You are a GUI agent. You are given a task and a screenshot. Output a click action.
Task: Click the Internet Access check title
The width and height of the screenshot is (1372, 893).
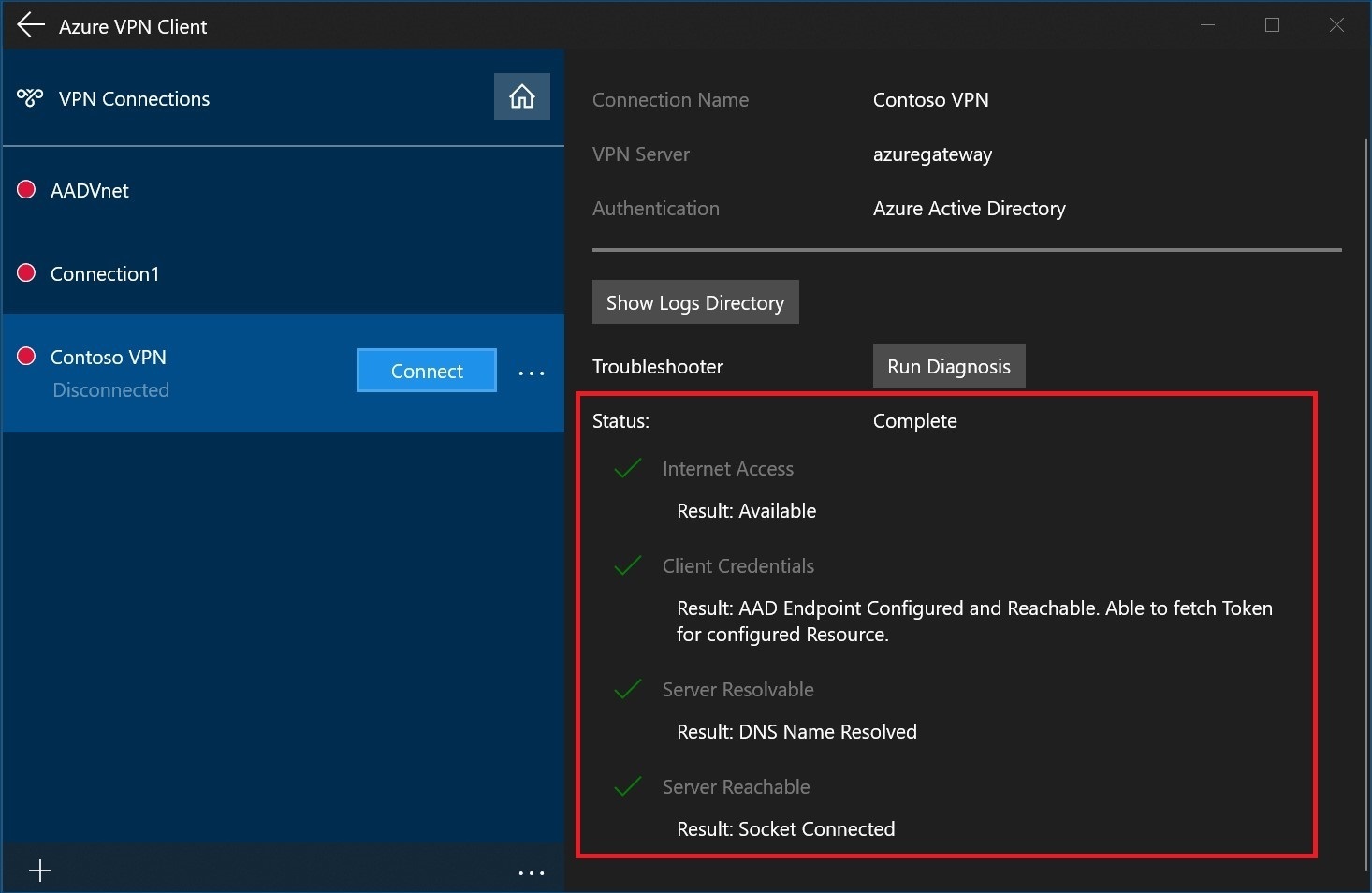[x=727, y=468]
